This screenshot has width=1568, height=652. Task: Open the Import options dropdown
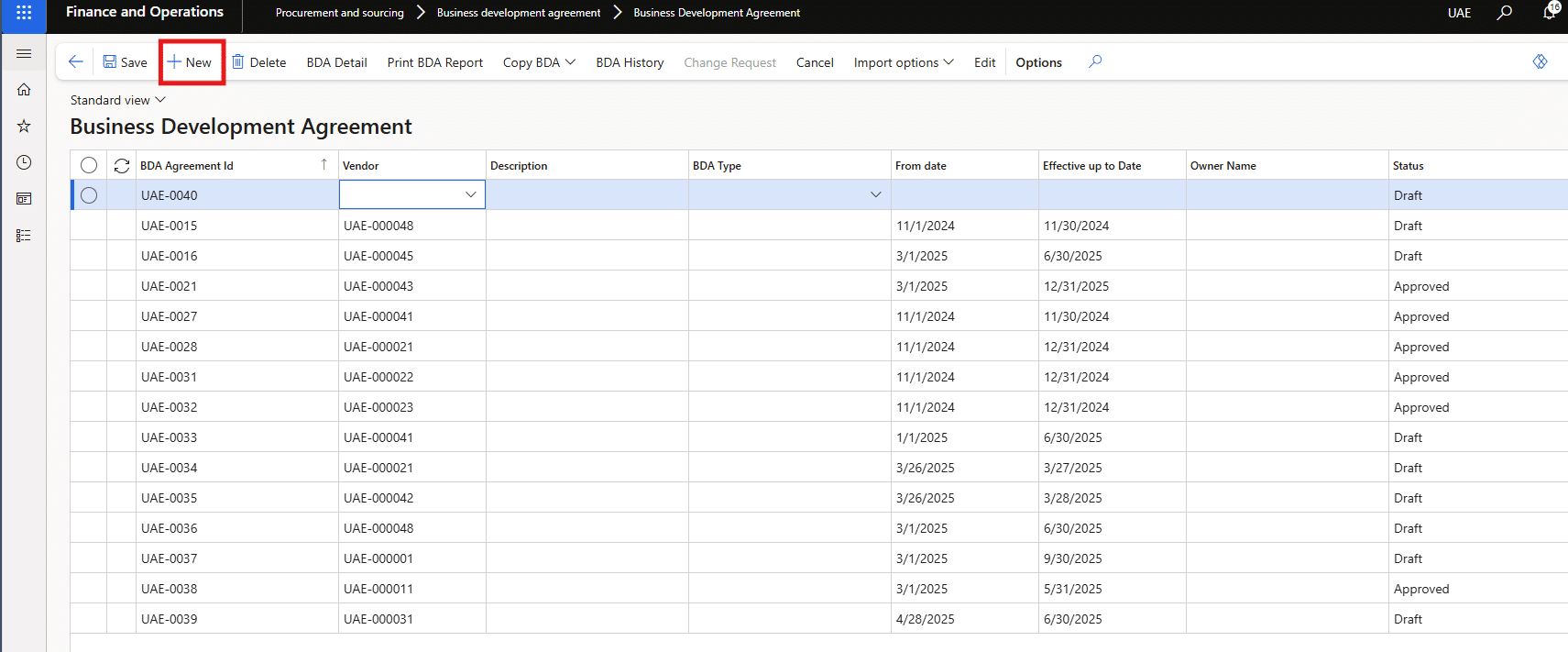[903, 62]
